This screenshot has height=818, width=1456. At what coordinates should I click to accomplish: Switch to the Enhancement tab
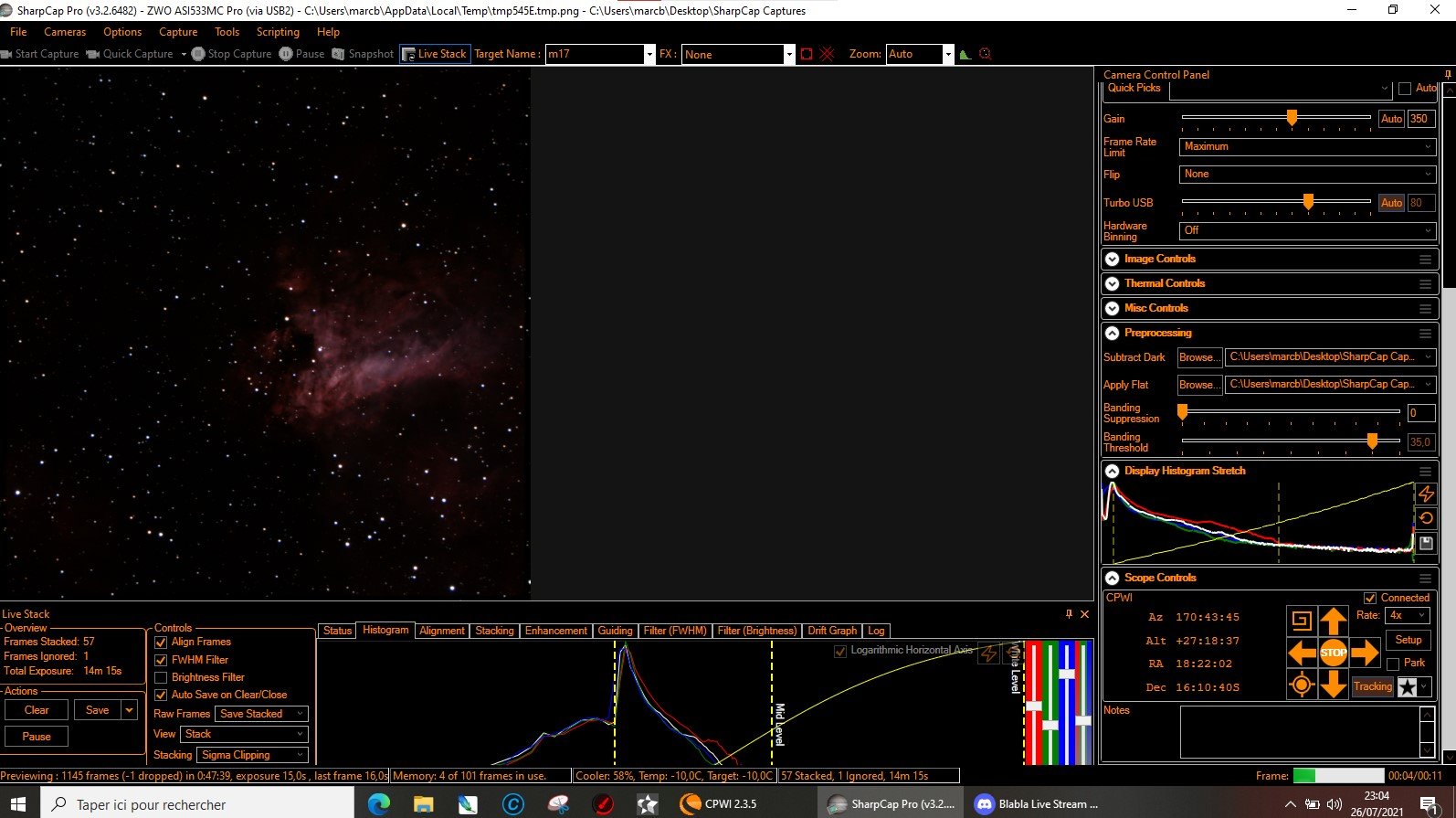click(555, 631)
